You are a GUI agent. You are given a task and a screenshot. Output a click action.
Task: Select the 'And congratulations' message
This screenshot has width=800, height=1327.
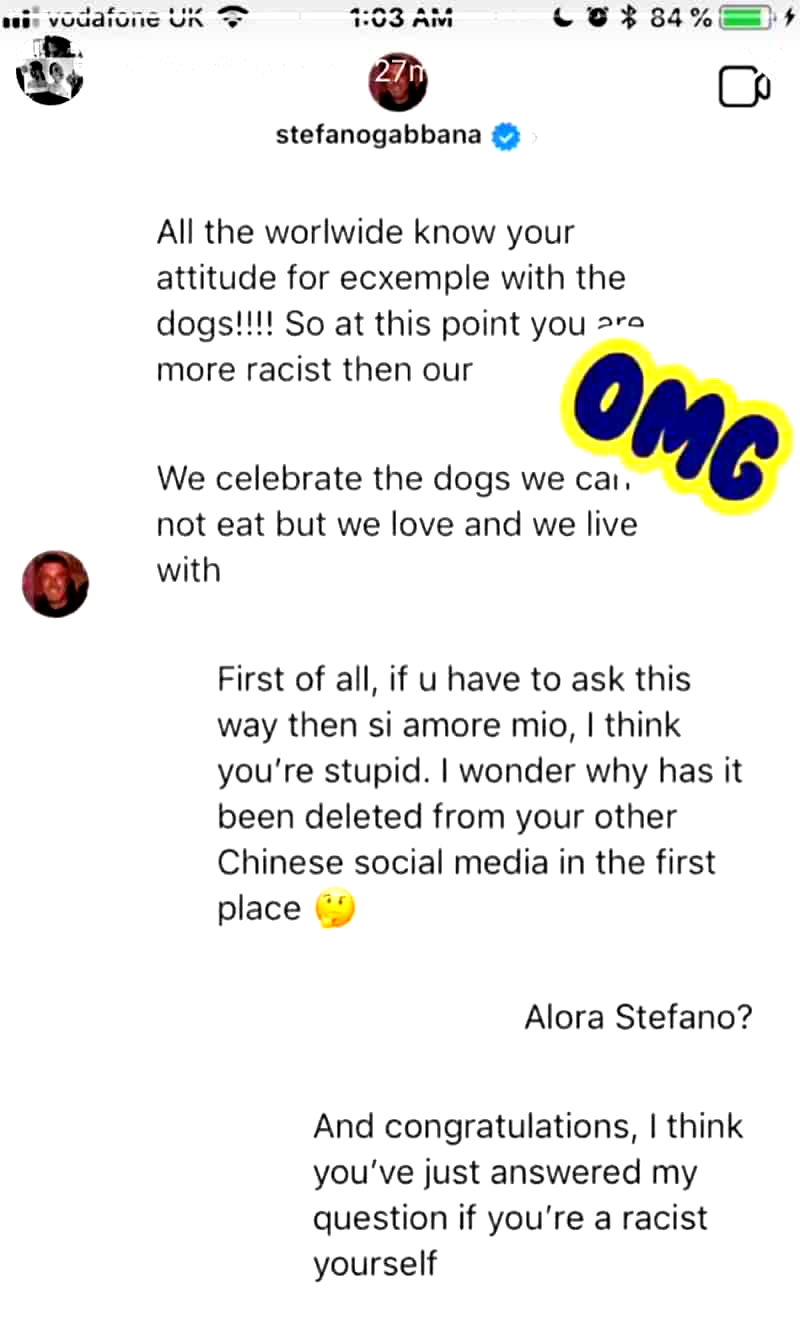pyautogui.click(x=528, y=1194)
